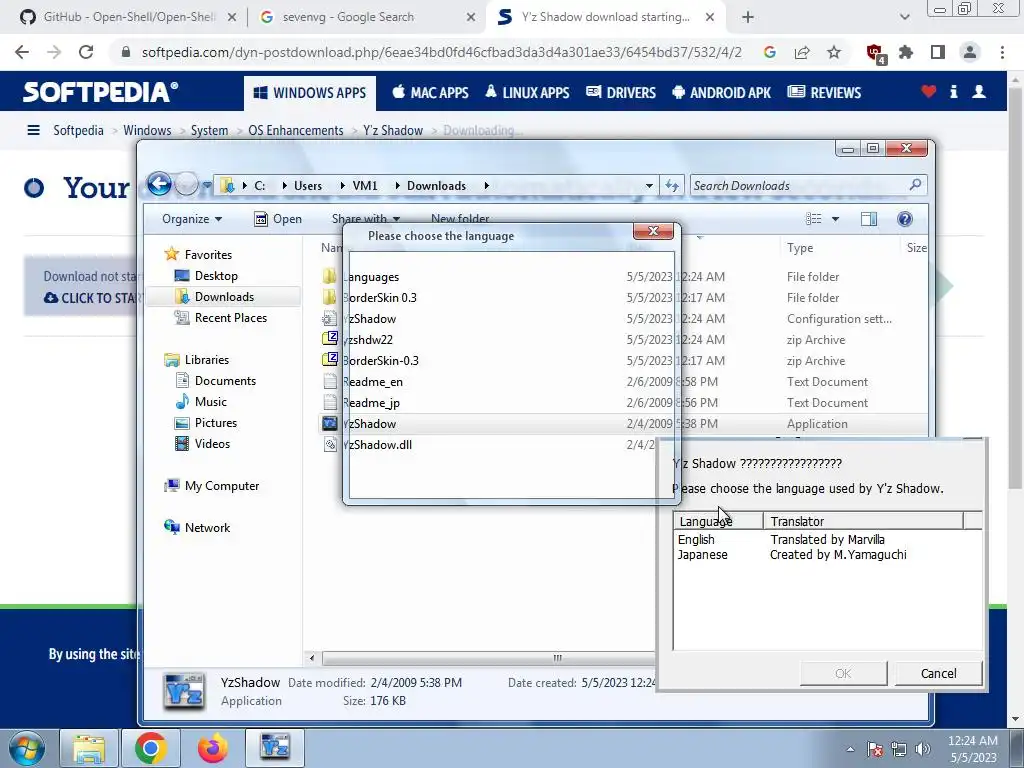
Task: Toggle the preview pane icon
Action: point(869,219)
